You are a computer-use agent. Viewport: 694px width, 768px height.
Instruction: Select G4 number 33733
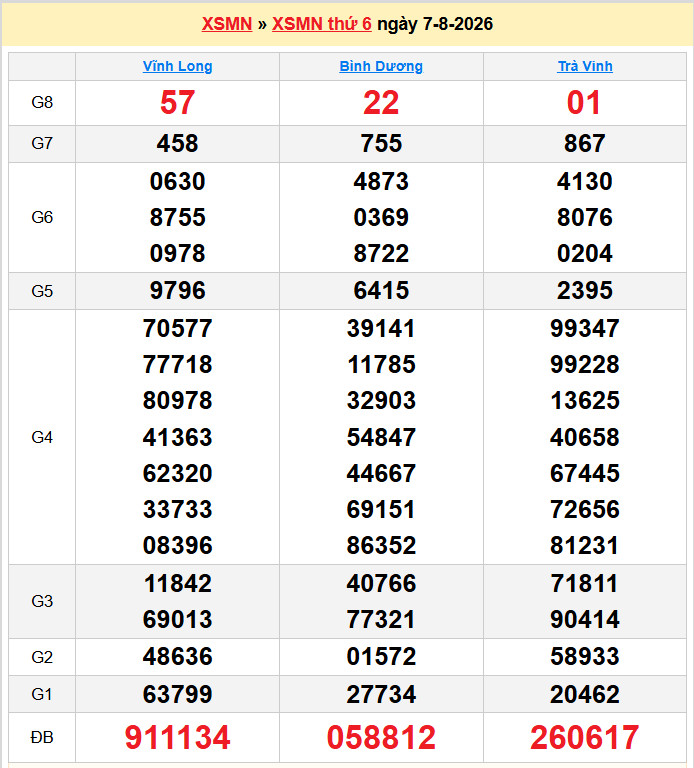tap(177, 509)
